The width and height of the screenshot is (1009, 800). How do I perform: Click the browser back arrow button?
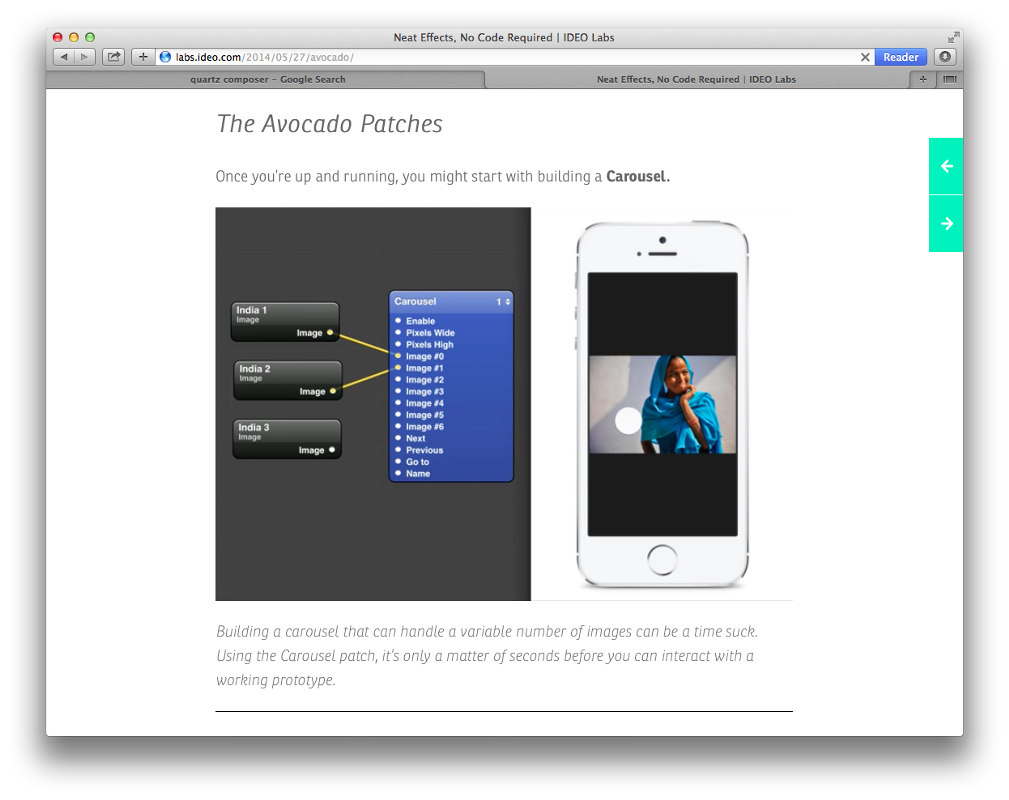[x=64, y=57]
